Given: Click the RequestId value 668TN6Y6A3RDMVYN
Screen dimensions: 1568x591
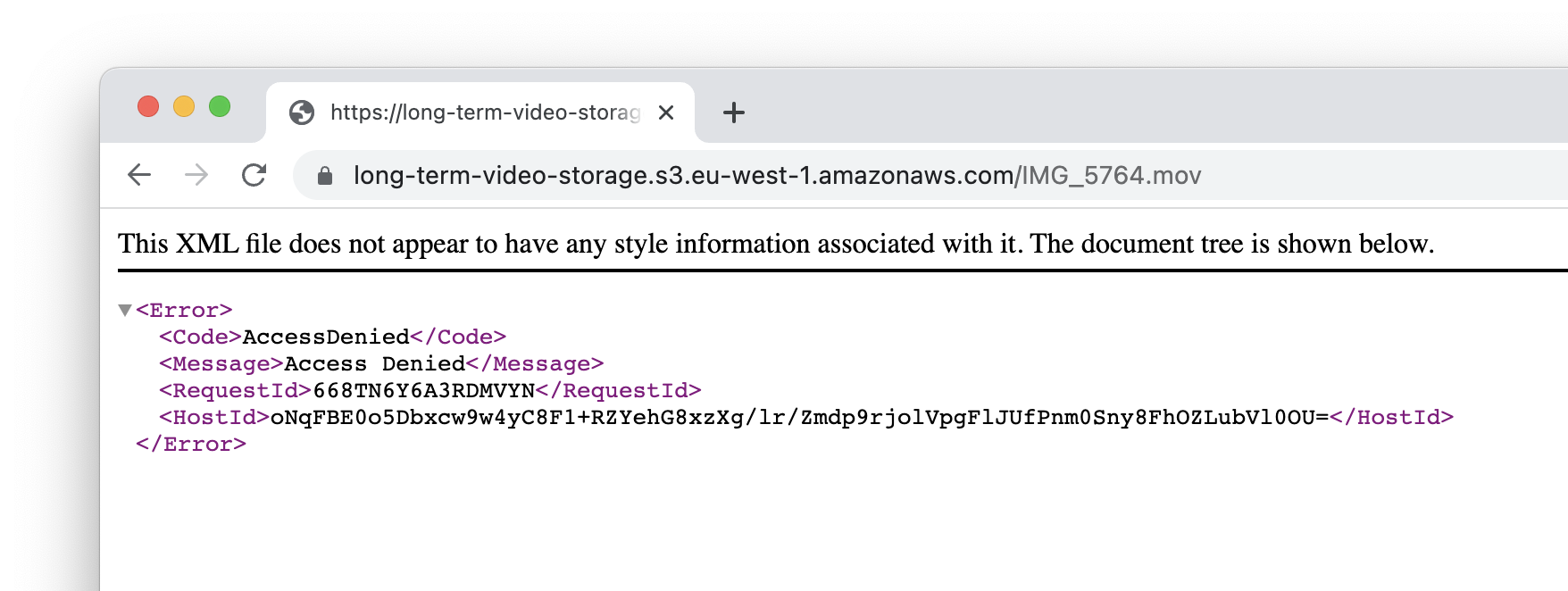Looking at the screenshot, I should (424, 391).
